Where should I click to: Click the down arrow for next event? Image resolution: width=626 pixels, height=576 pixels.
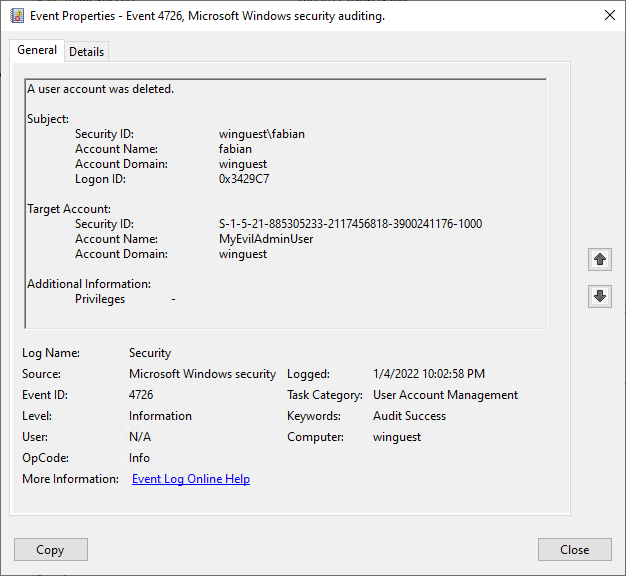pos(599,296)
